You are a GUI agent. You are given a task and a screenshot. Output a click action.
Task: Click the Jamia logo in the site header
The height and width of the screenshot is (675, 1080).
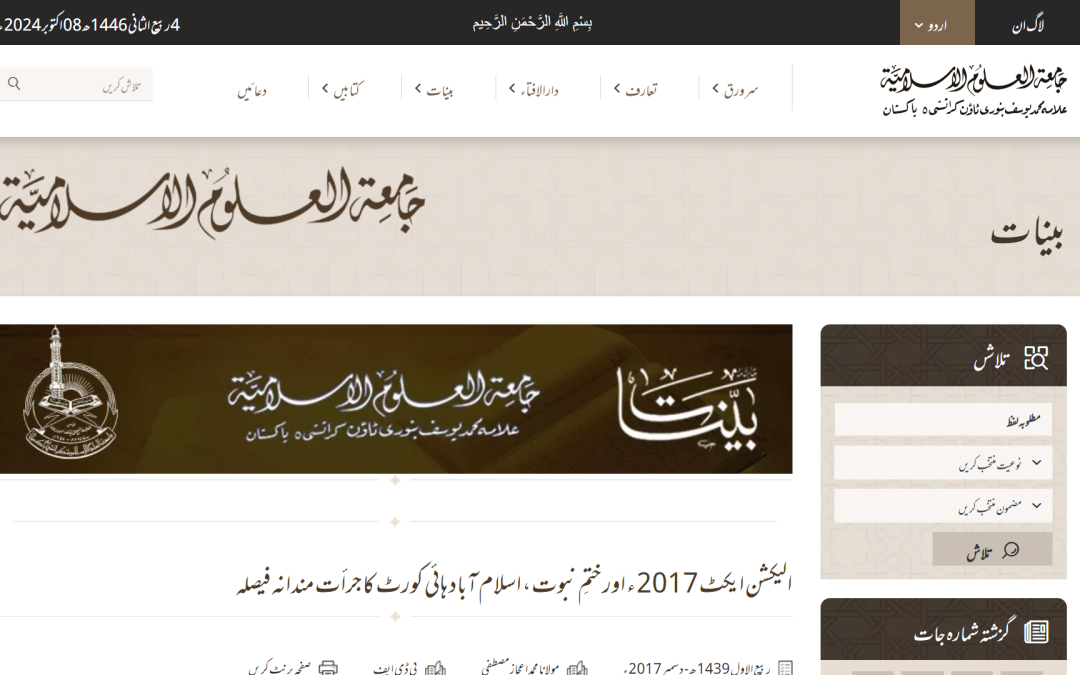[x=973, y=90]
